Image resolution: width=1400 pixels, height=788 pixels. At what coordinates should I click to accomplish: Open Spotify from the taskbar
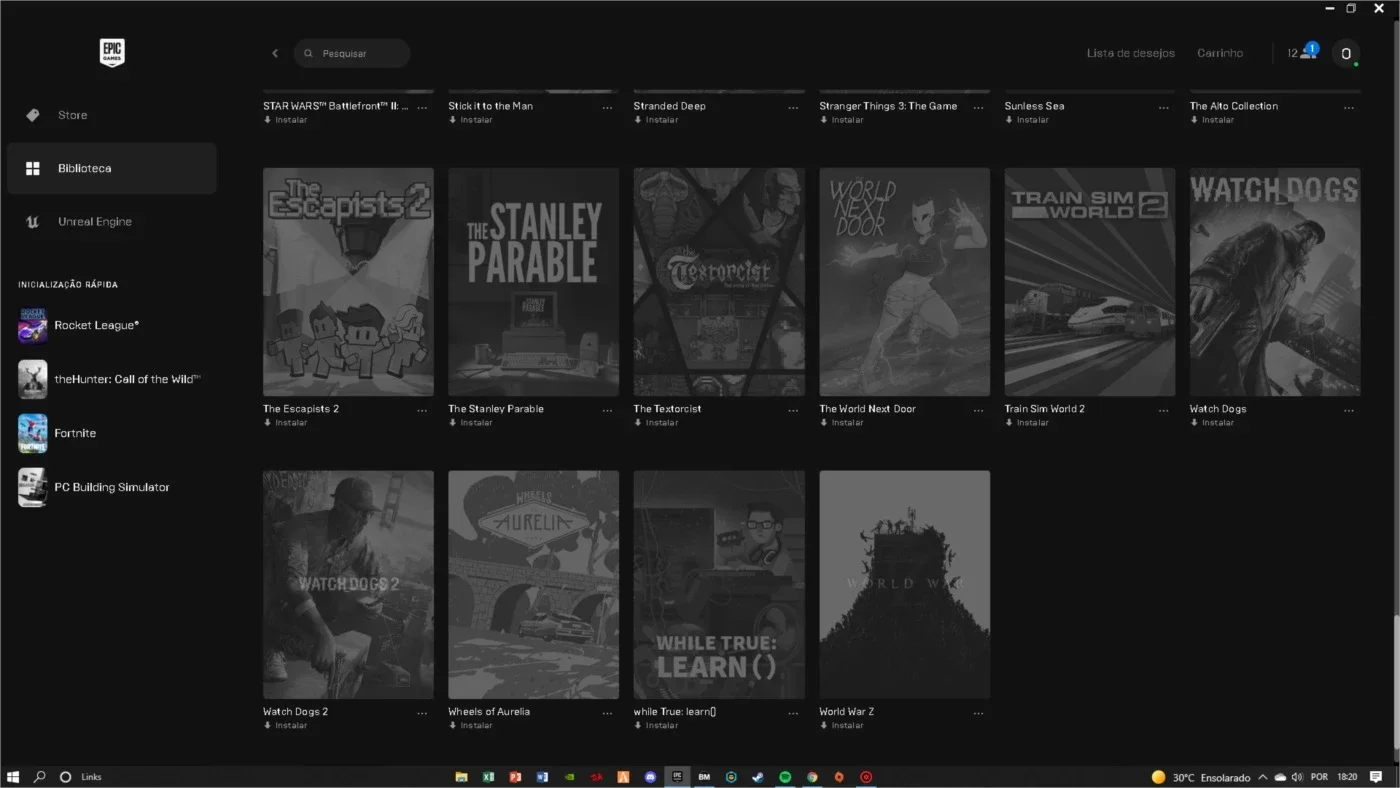(785, 777)
